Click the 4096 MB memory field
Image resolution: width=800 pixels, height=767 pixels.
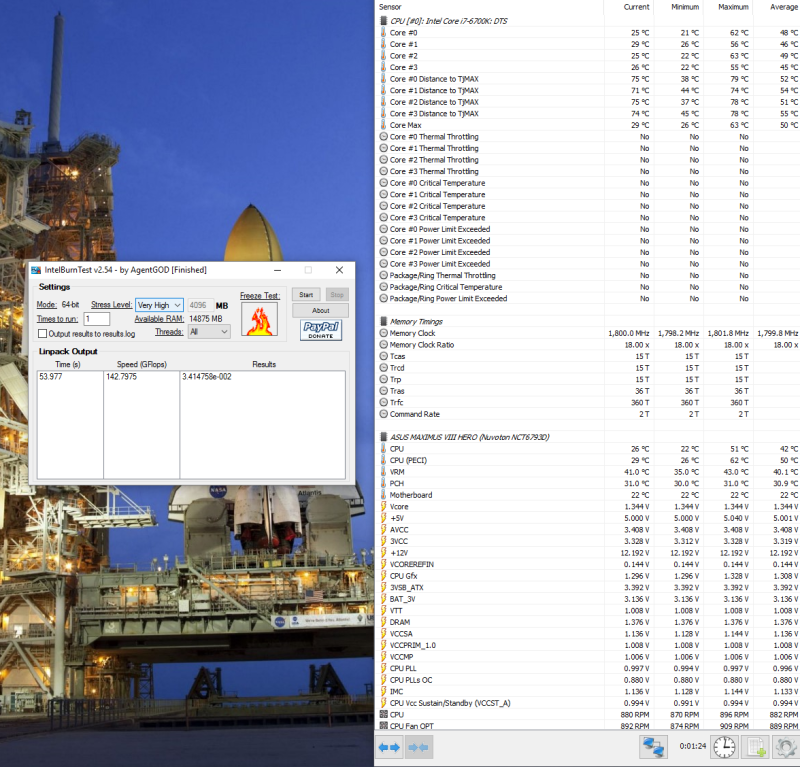pos(201,305)
